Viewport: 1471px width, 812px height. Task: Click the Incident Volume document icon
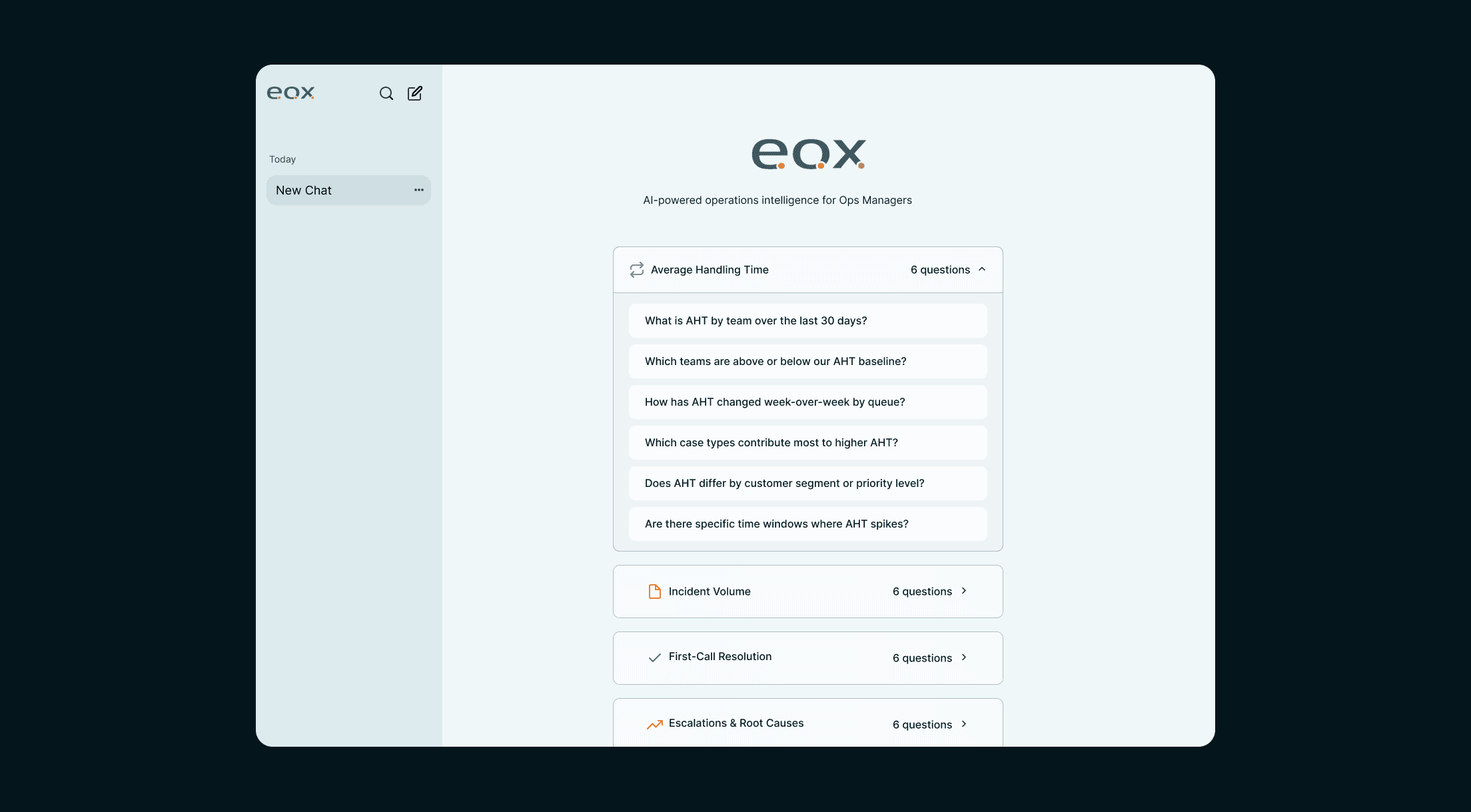[x=654, y=592]
